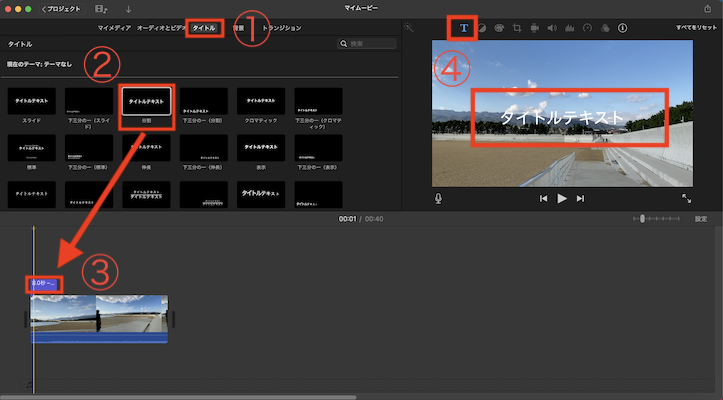Viewport: 723px width, 400px height.
Task: Select the 下三分の一（標準） title thumbnail
Action: tap(89, 148)
